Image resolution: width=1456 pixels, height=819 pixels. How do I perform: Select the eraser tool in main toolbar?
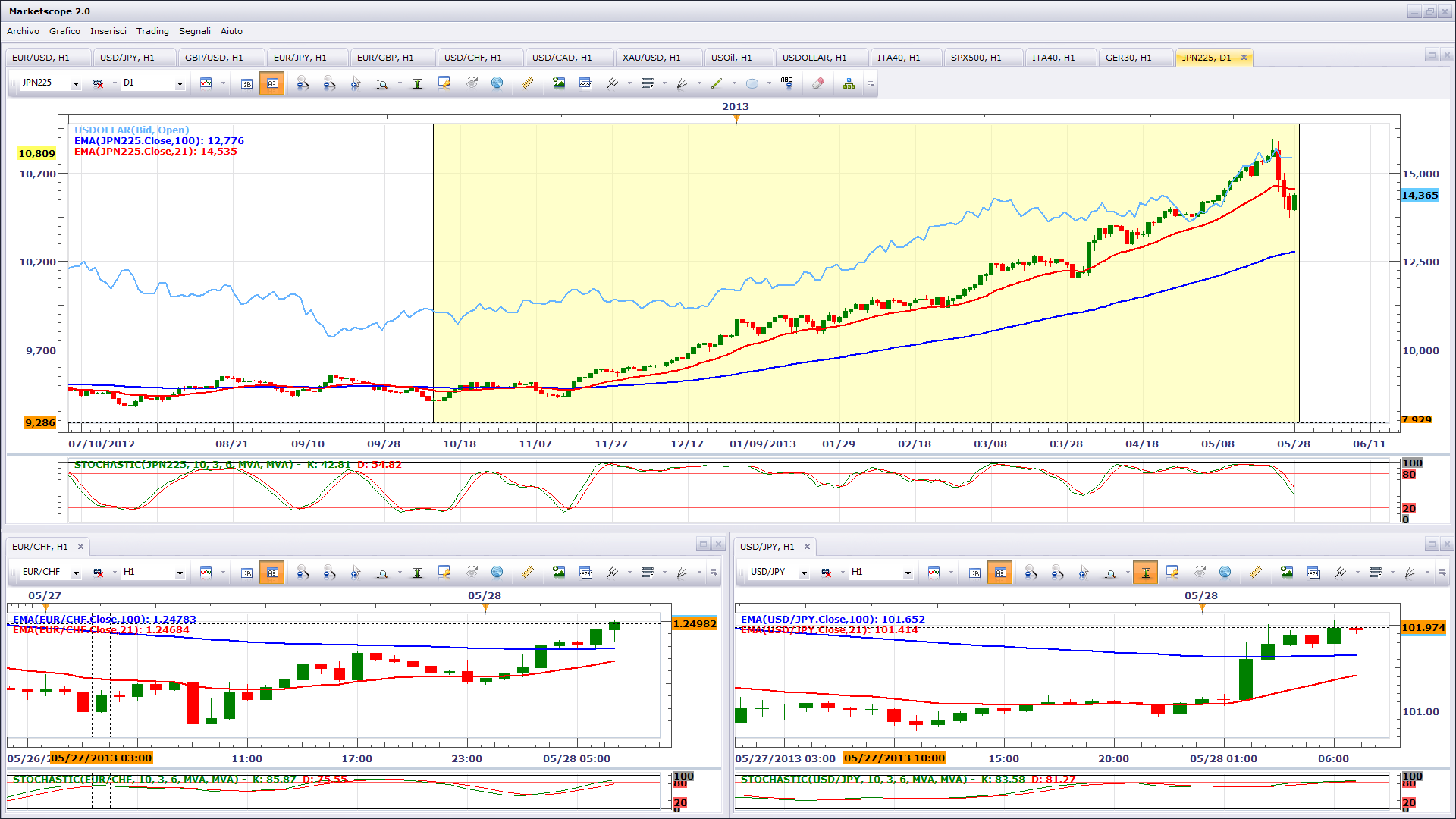(817, 83)
